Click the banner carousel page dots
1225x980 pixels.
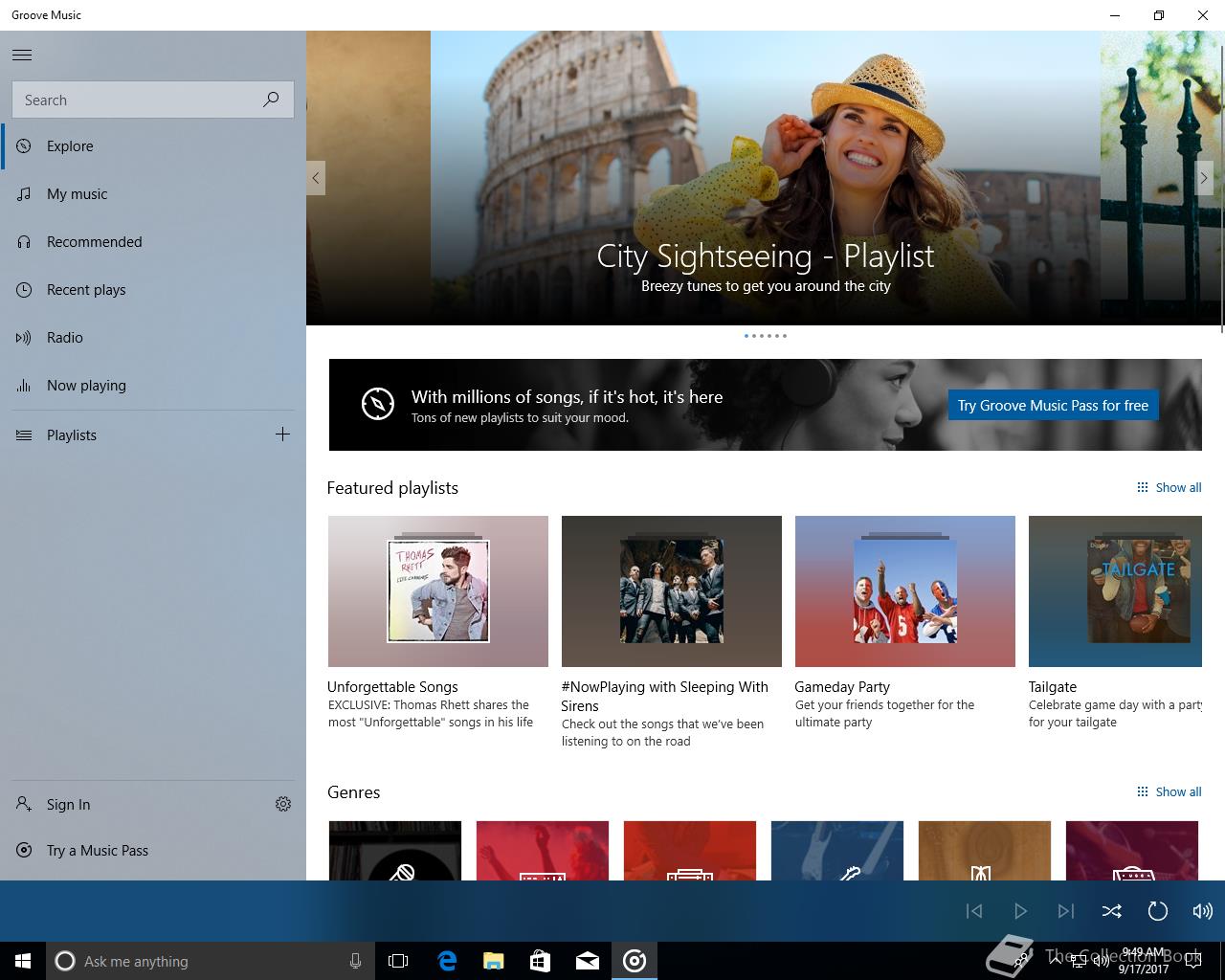[766, 336]
